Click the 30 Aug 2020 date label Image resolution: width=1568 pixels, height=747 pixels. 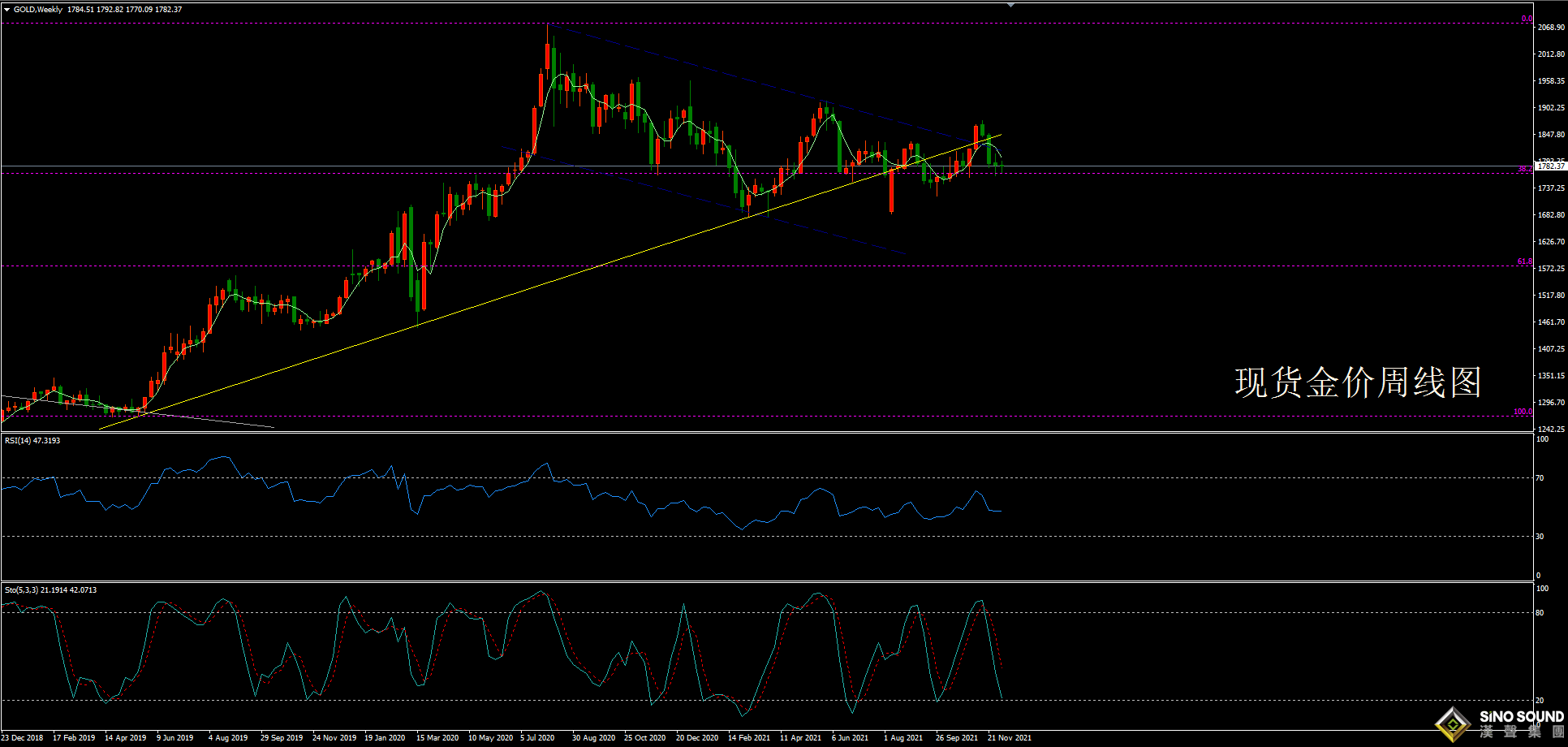coord(593,738)
